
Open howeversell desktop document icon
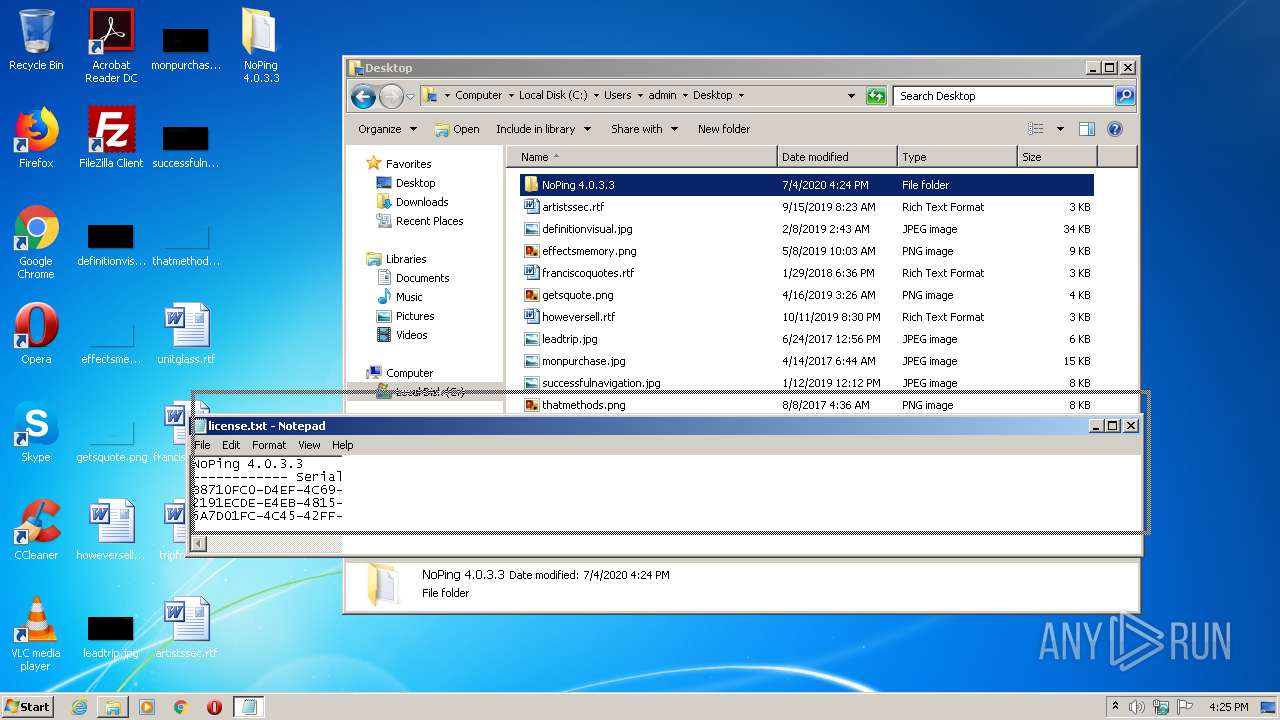111,530
